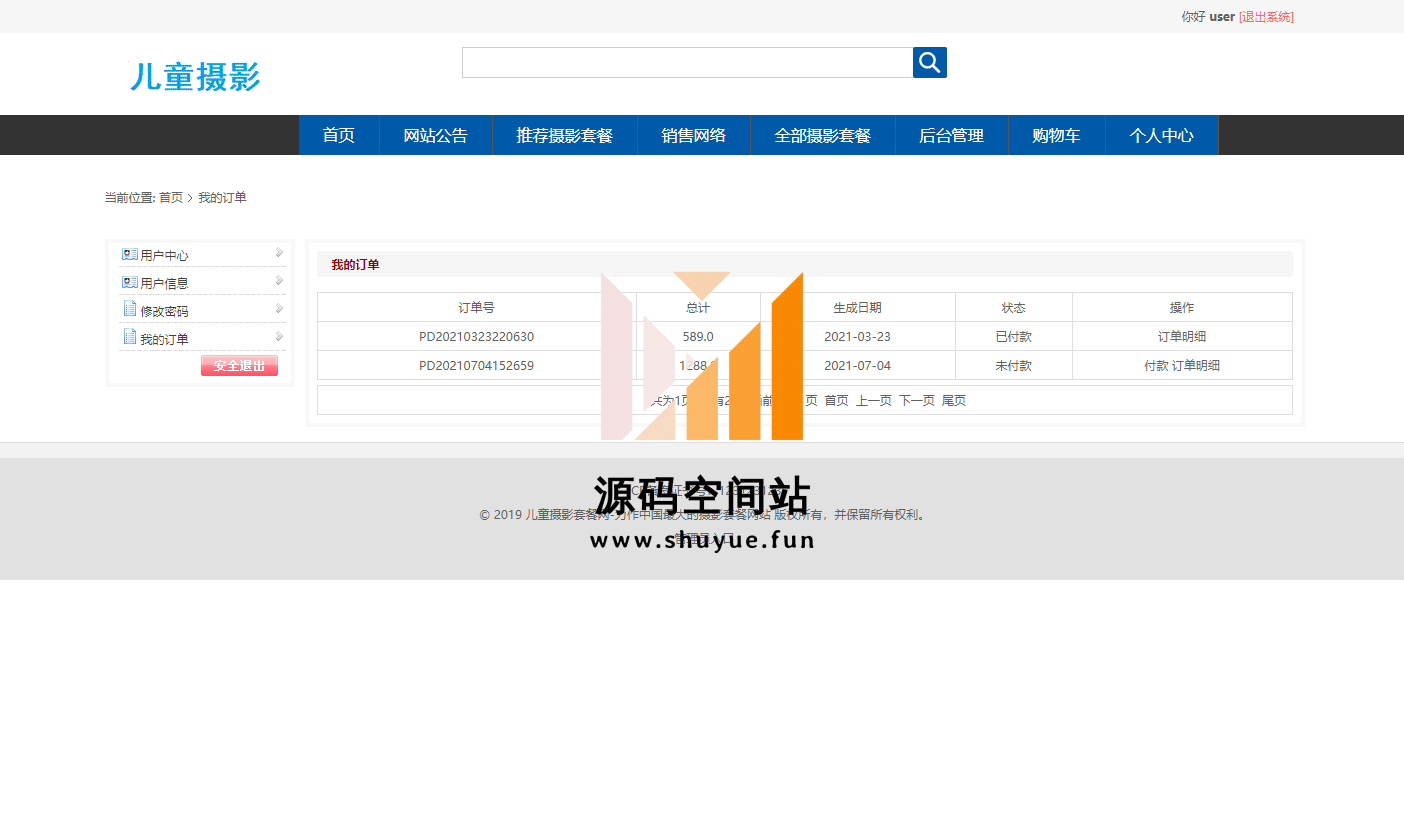Screen dimensions: 1404x827
Task: Click arrow beside 修改密码 sidebar item
Action: click(280, 309)
